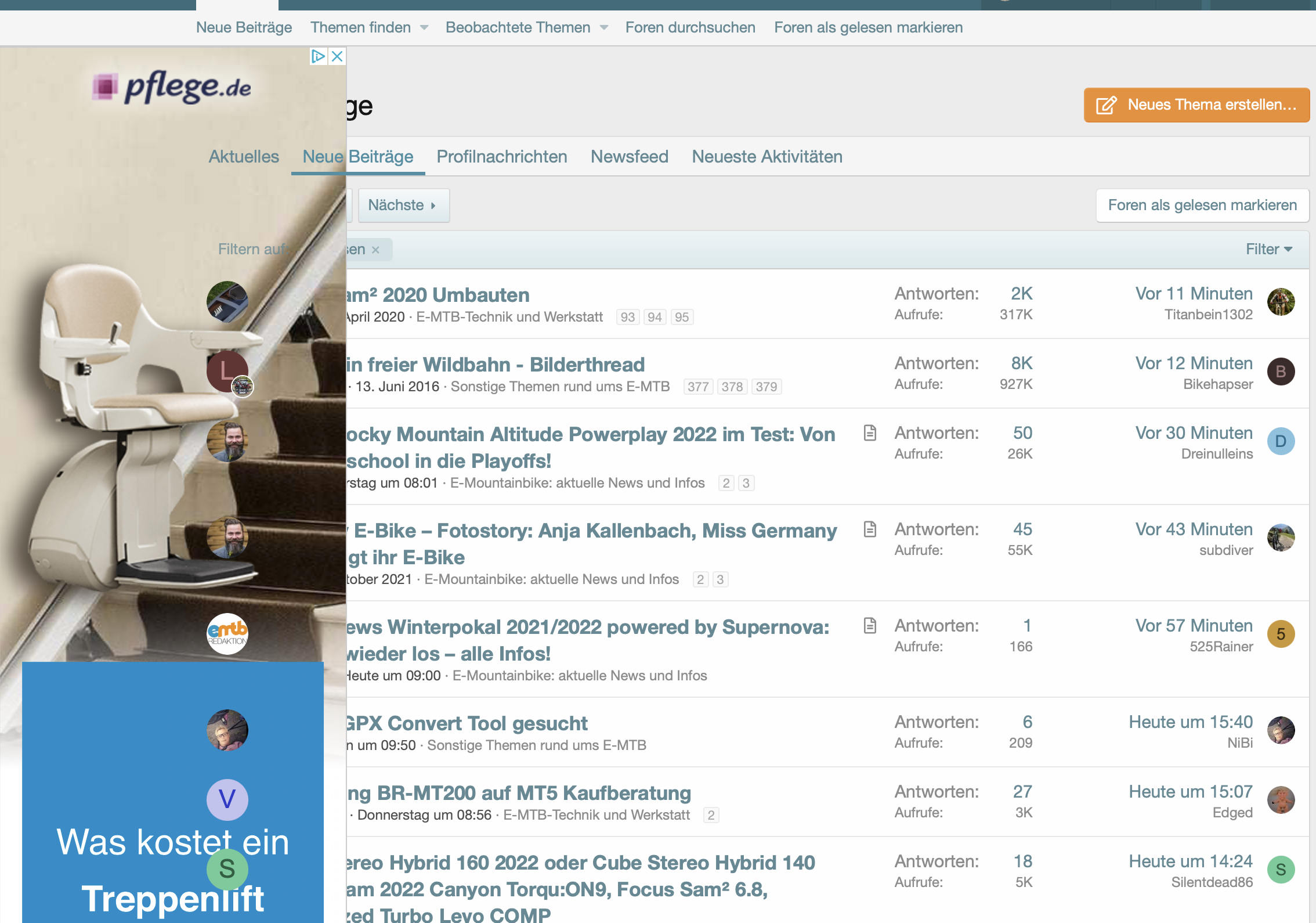The width and height of the screenshot is (1316, 923).
Task: Jump to page 95 of Sam² Umbauten thread
Action: 681,318
